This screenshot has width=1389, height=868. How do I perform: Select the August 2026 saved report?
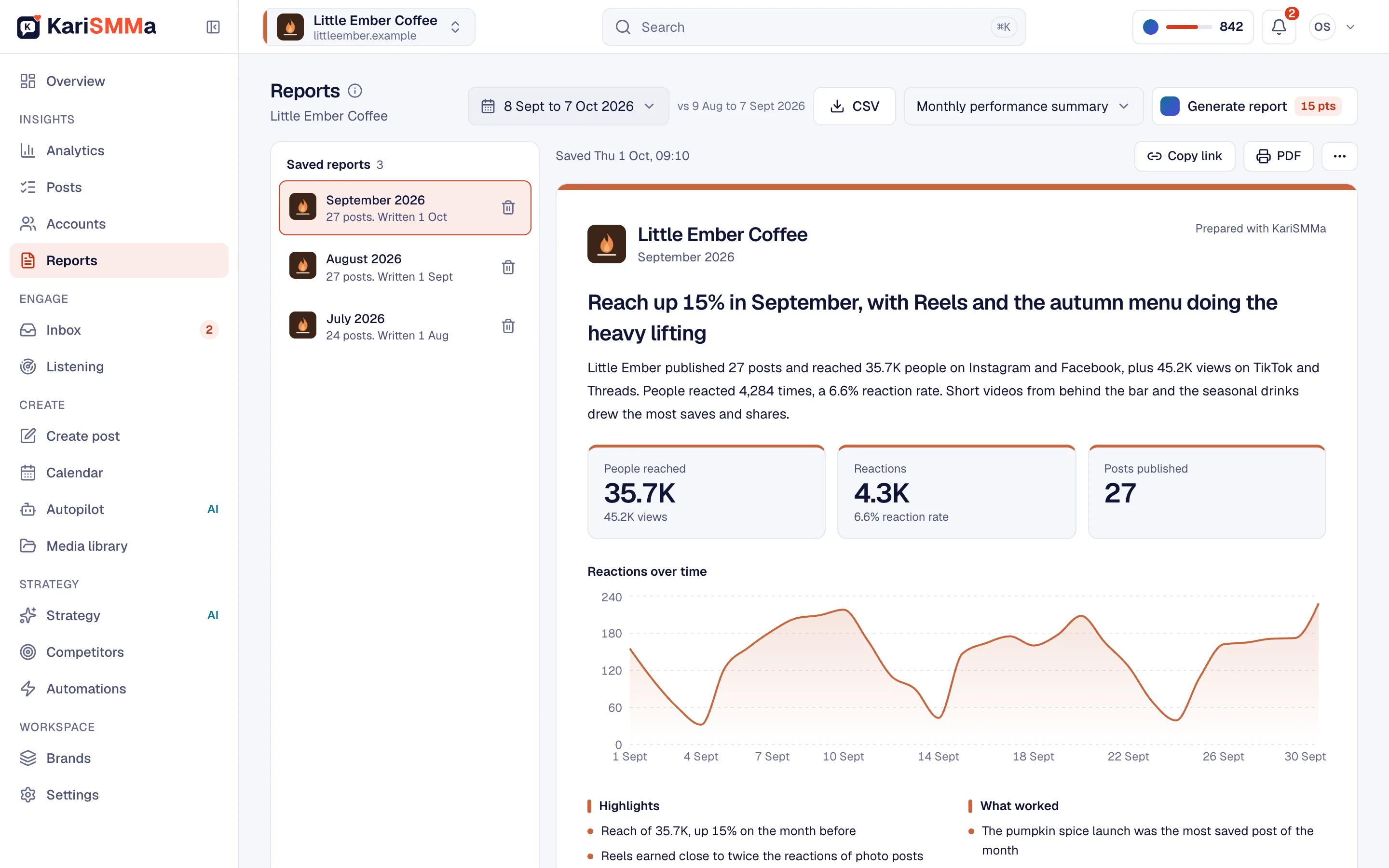[x=405, y=267]
